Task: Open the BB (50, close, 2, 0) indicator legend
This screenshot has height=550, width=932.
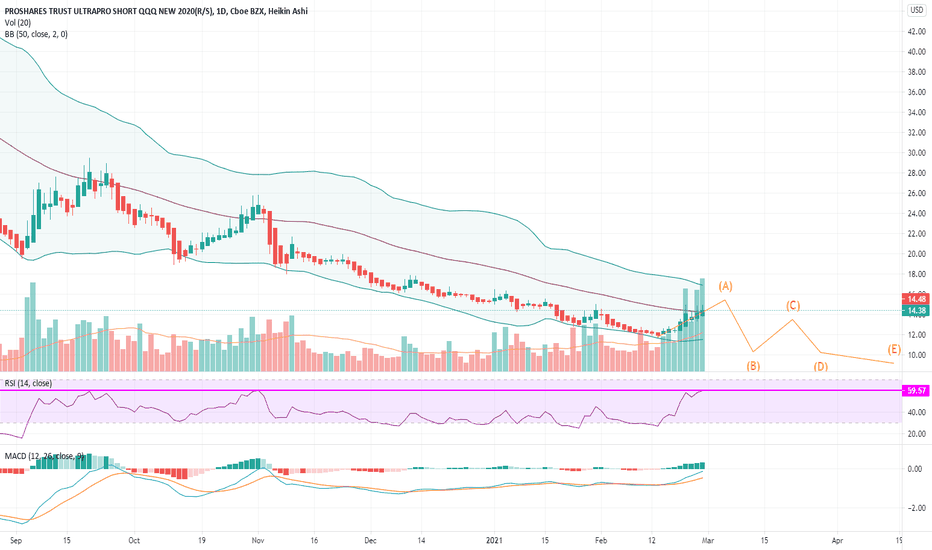Action: (36, 34)
